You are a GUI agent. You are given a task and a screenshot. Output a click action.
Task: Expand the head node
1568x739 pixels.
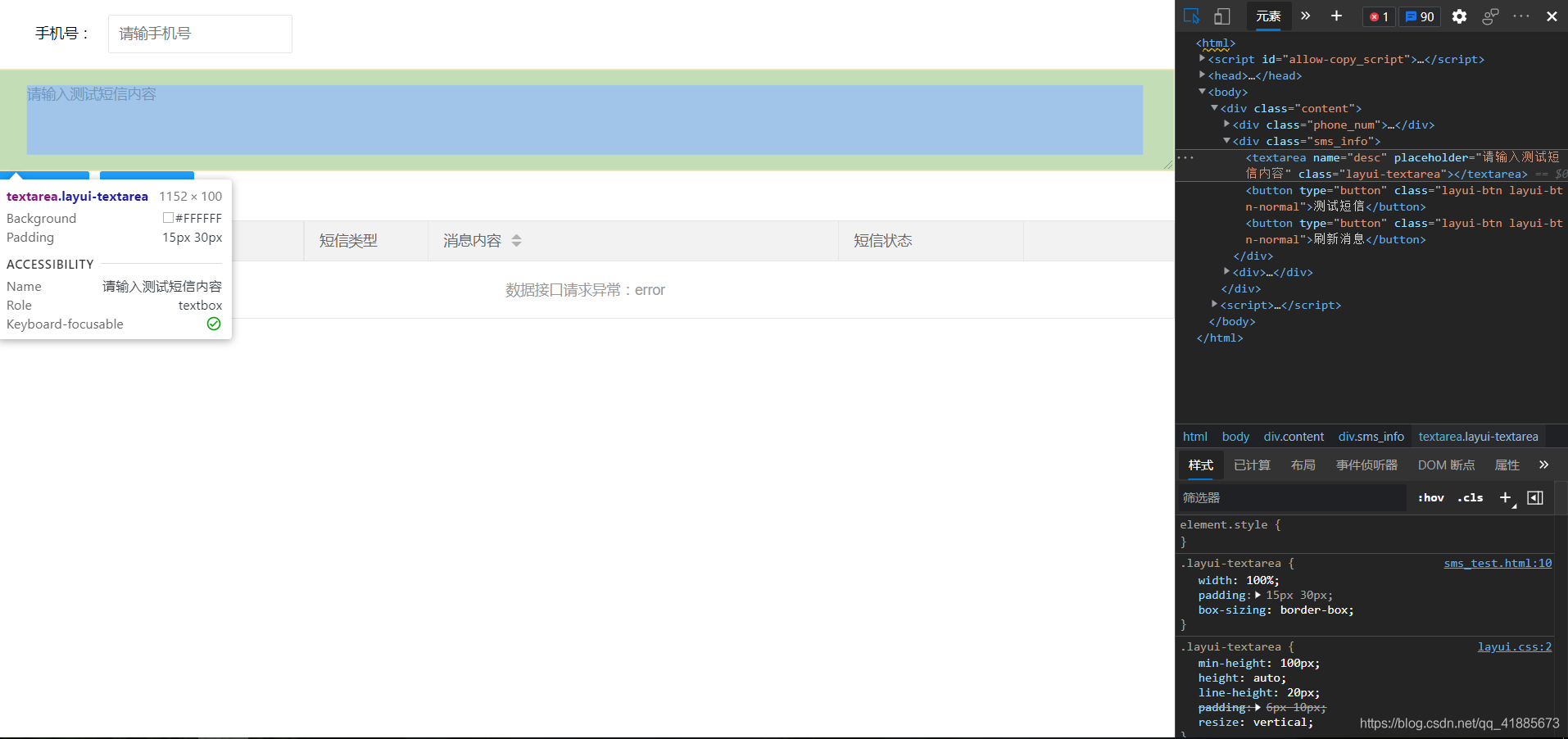(x=1202, y=75)
